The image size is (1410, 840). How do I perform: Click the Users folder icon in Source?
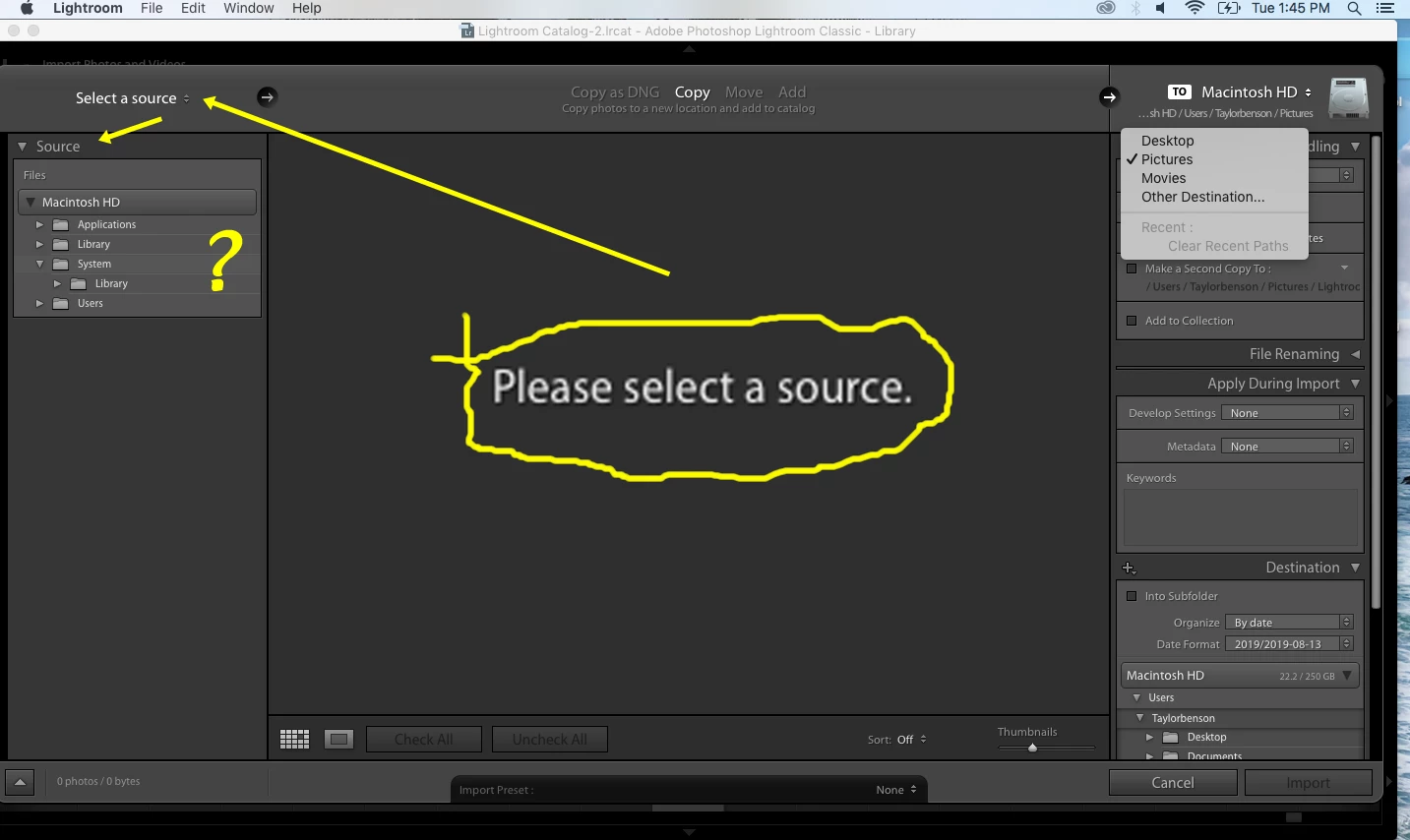click(x=60, y=303)
